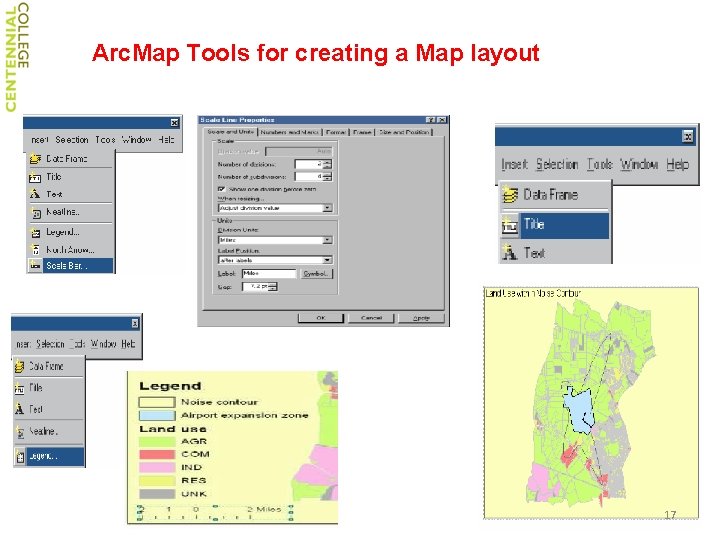Select the highlighted Scale Bar icon

click(35, 265)
